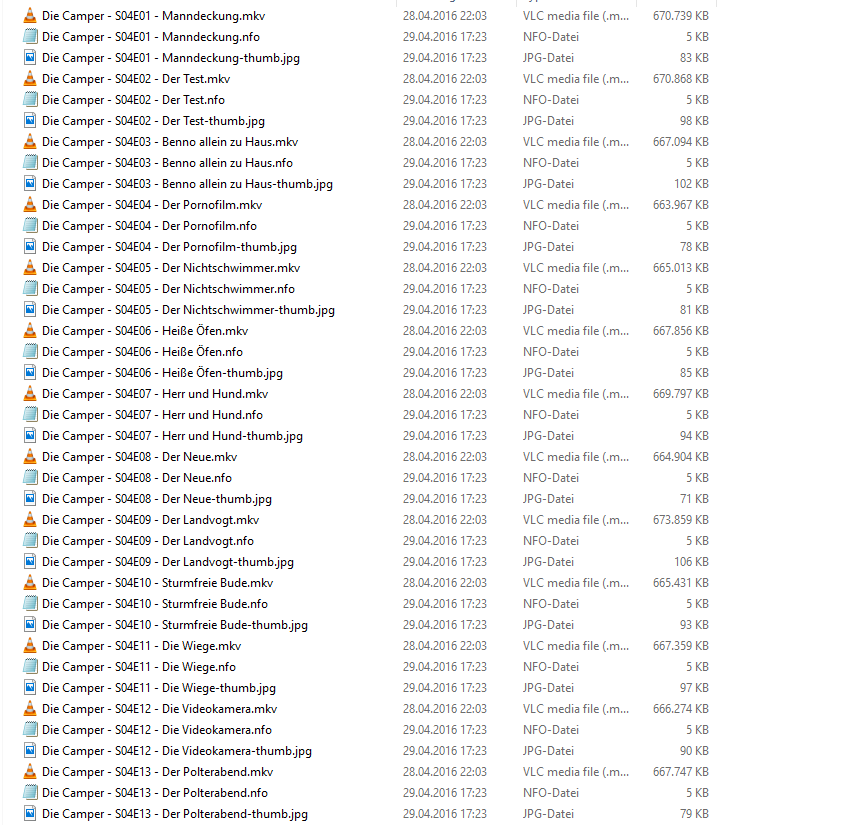Click size value 666.274 KB
861x829 pixels.
click(x=680, y=709)
